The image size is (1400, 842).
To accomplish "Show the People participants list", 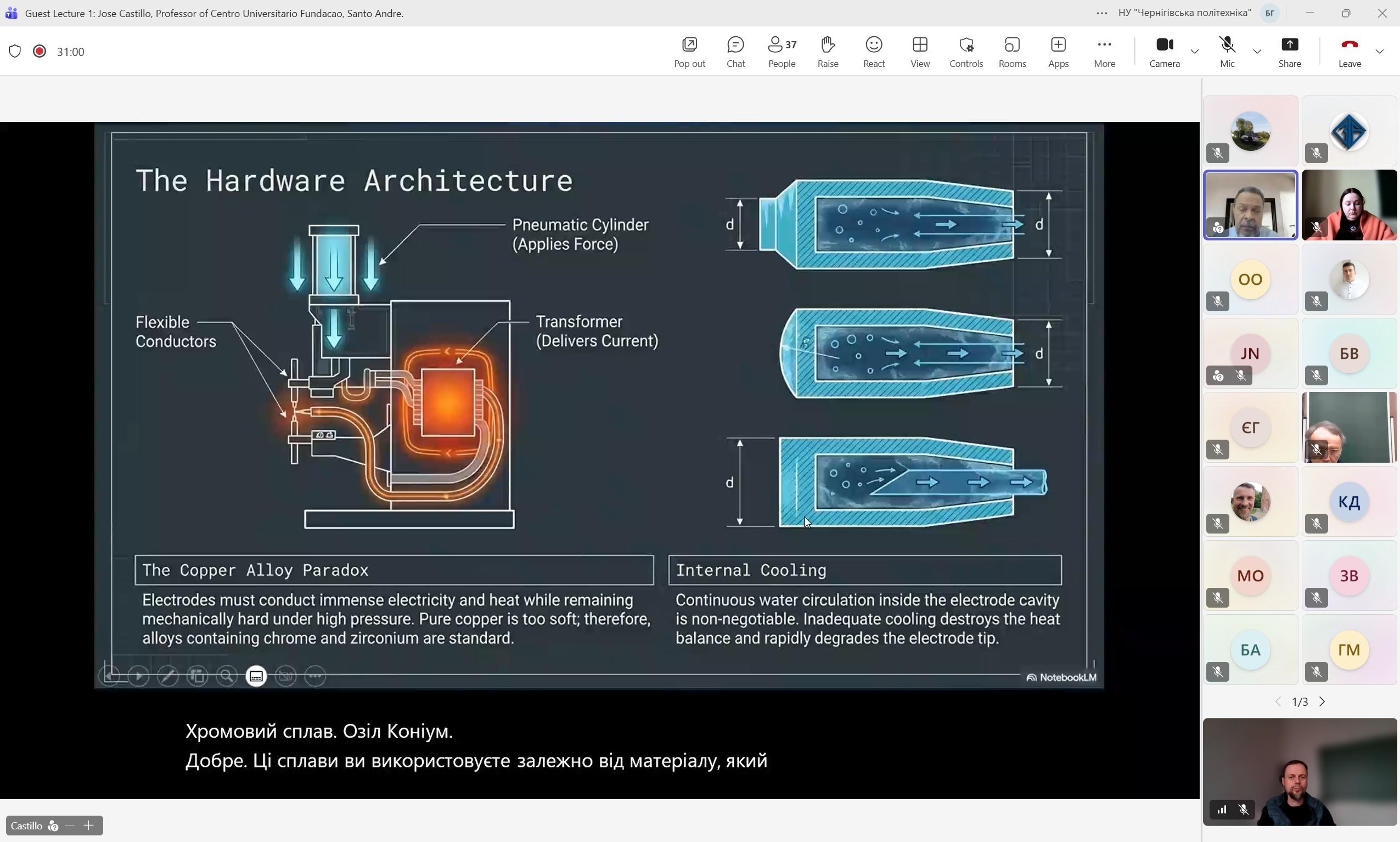I will 781,52.
